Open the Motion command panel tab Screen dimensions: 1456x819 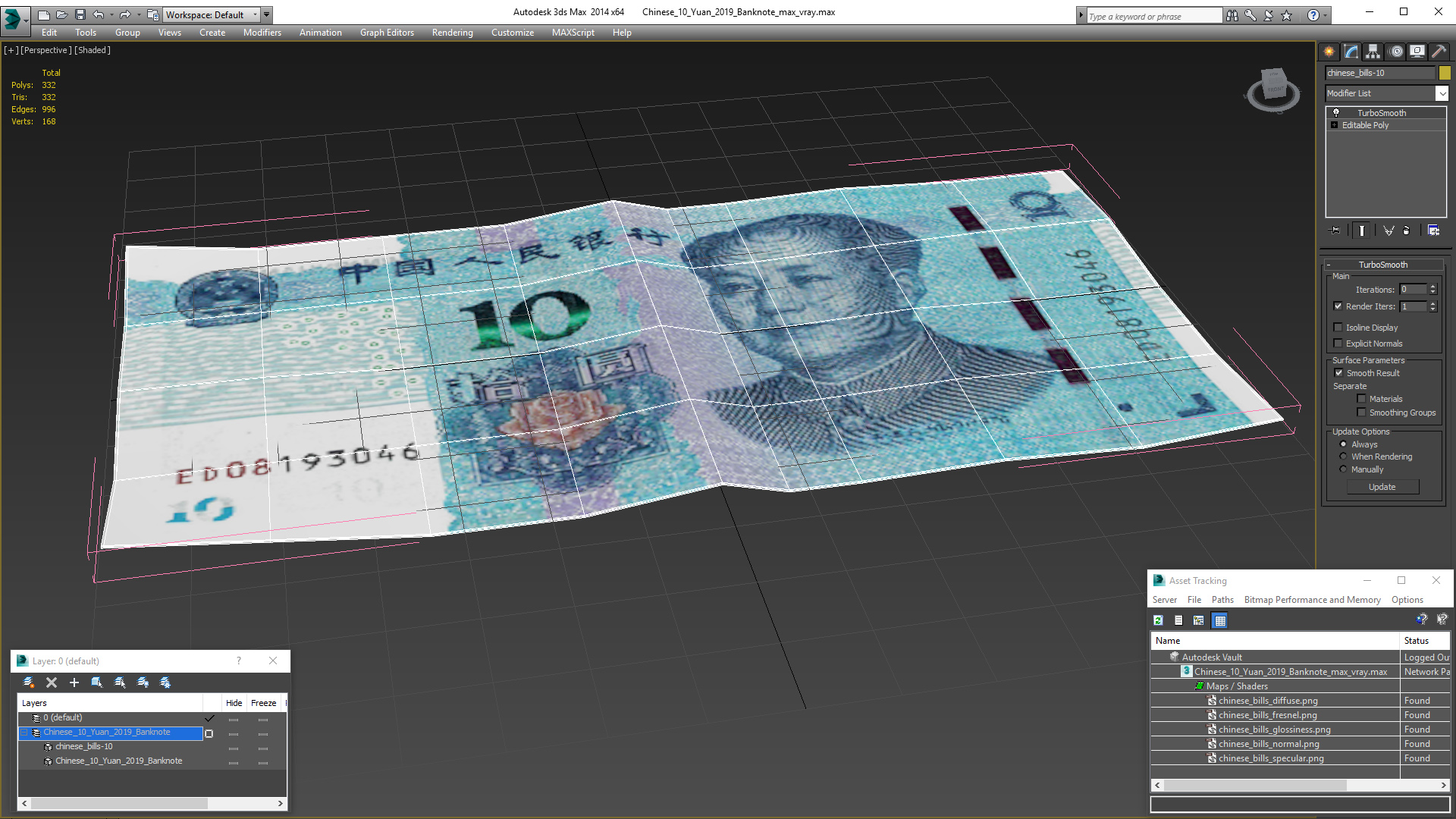coord(1396,52)
